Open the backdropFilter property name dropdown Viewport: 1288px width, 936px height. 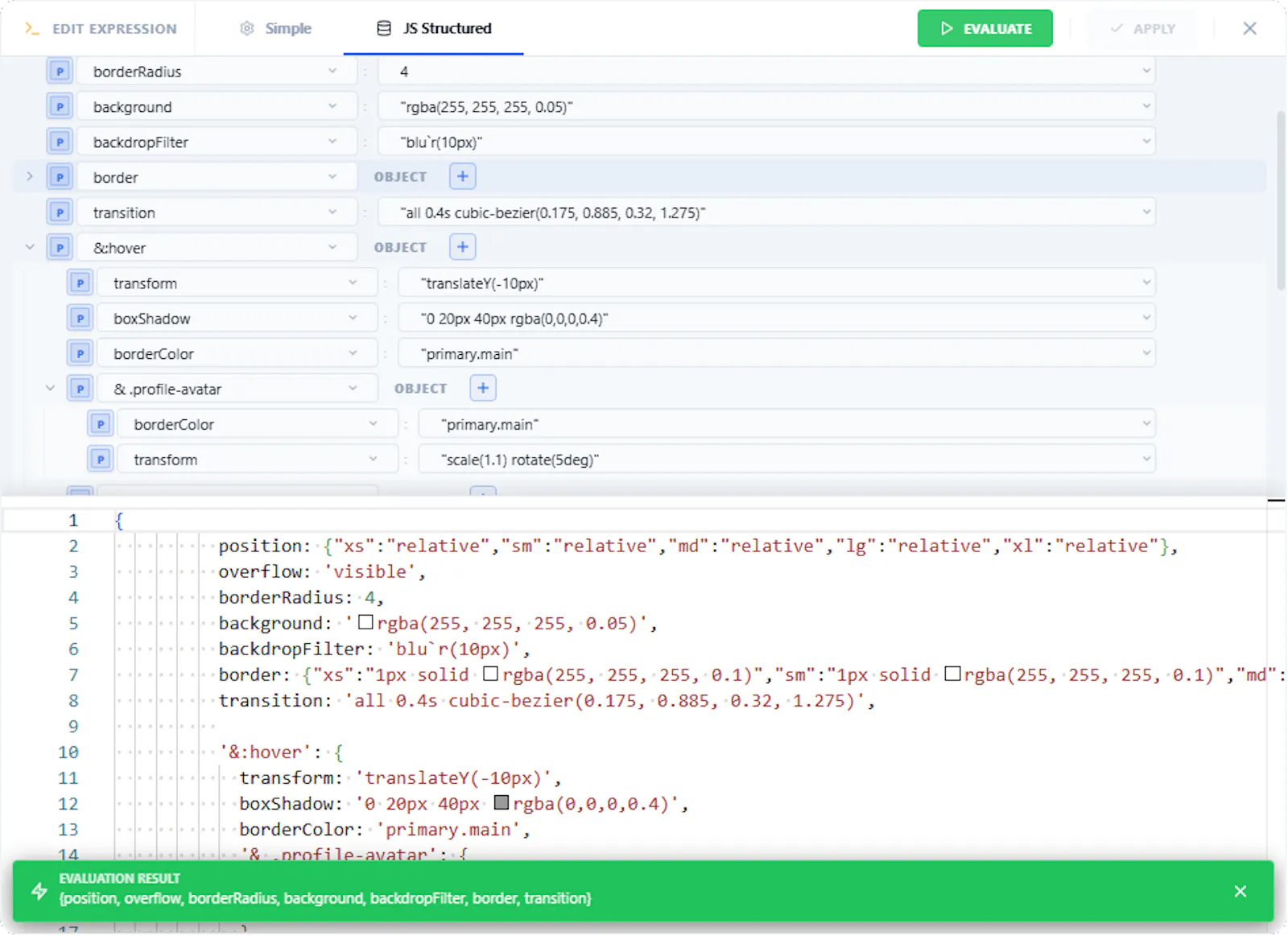pos(332,142)
